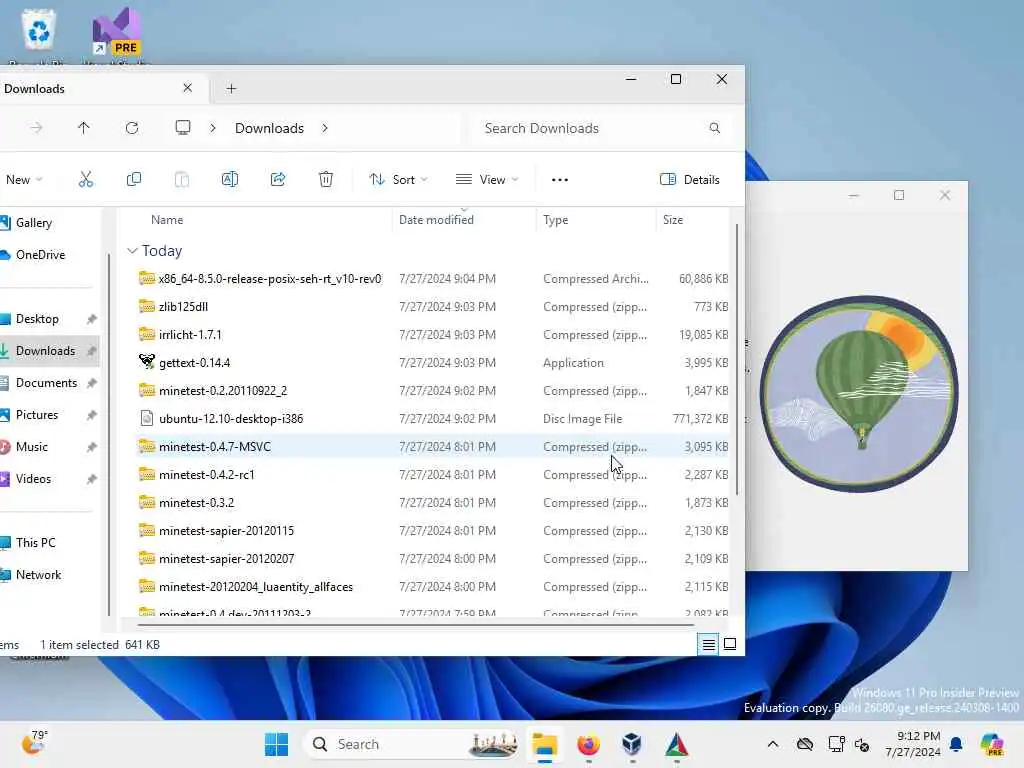Open the New dropdown menu
Image resolution: width=1024 pixels, height=768 pixels.
pos(24,180)
